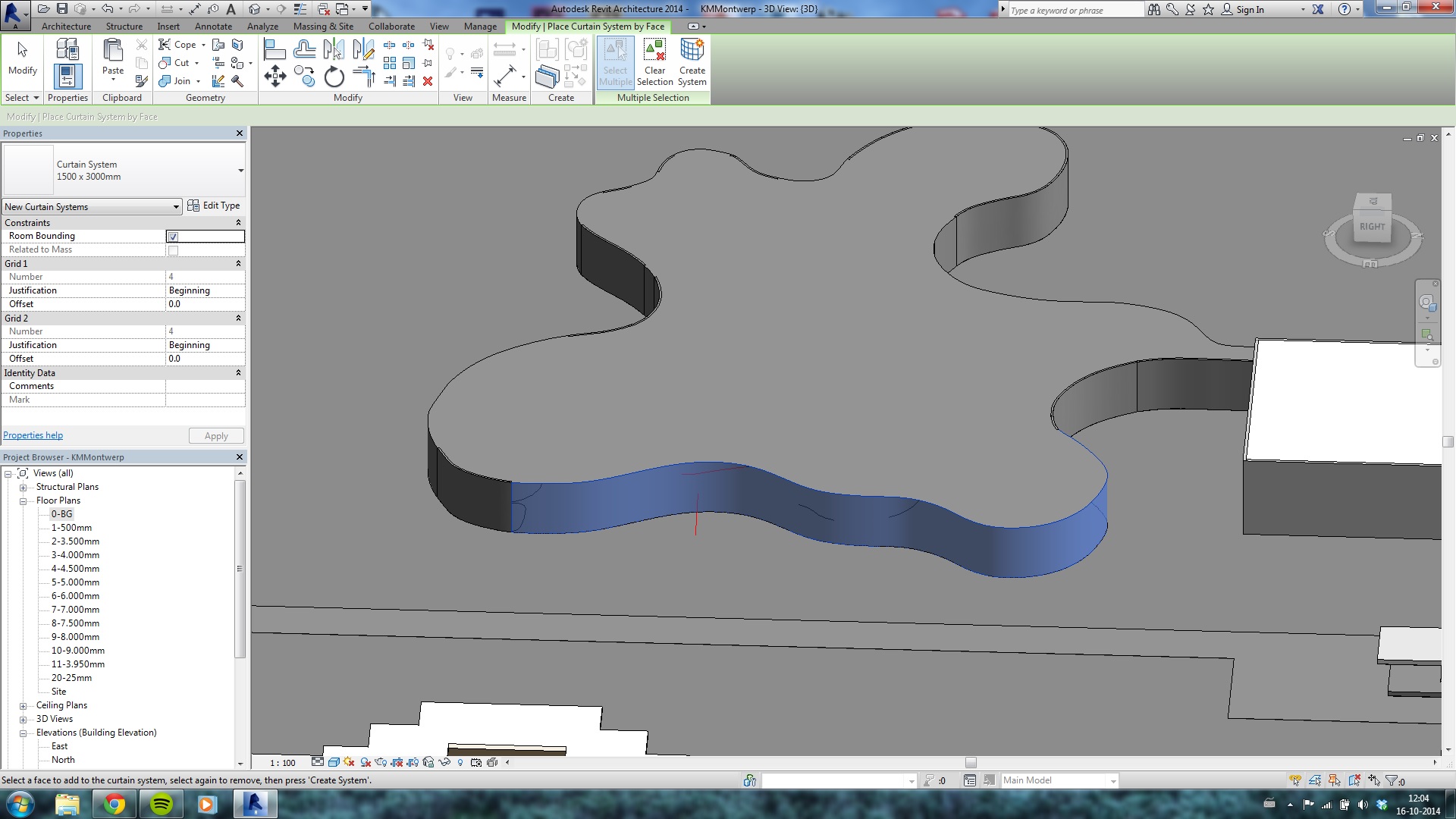Select the Rotate tool
This screenshot has height=819, width=1456.
click(334, 77)
